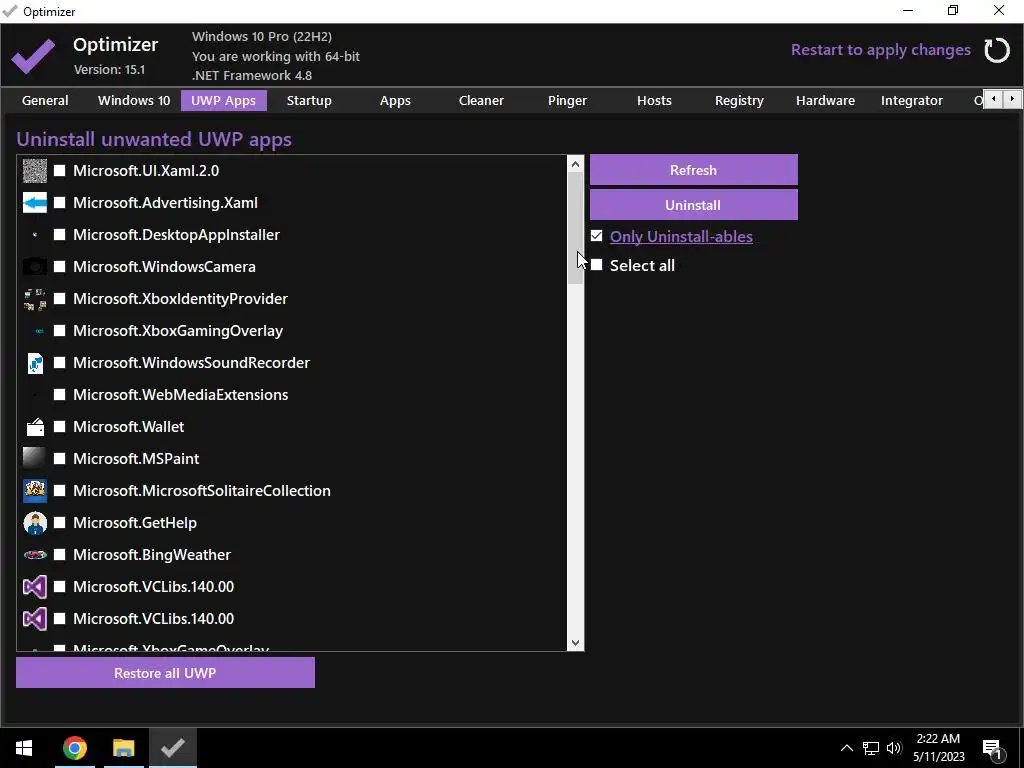Click tab strip scroll left arrow
This screenshot has width=1024, height=768.
[993, 99]
